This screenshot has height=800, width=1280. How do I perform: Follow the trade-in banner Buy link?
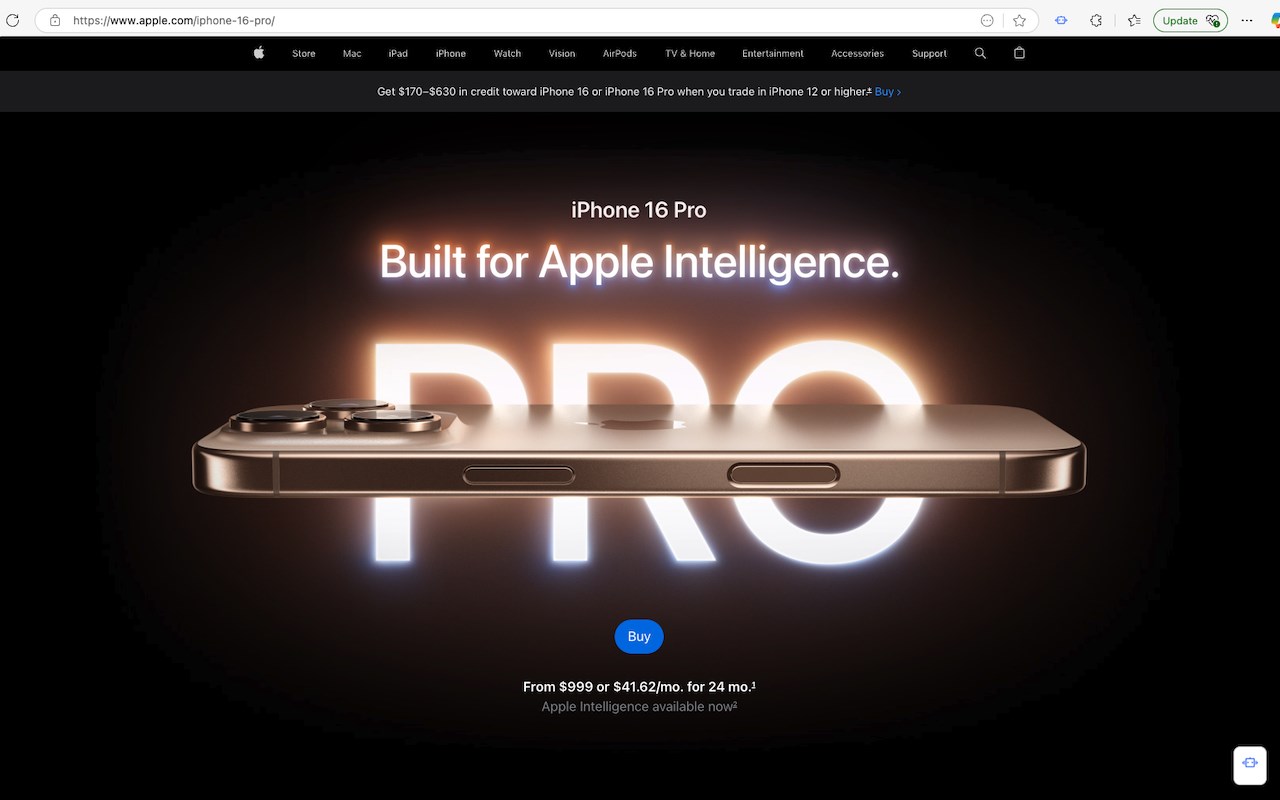click(888, 91)
